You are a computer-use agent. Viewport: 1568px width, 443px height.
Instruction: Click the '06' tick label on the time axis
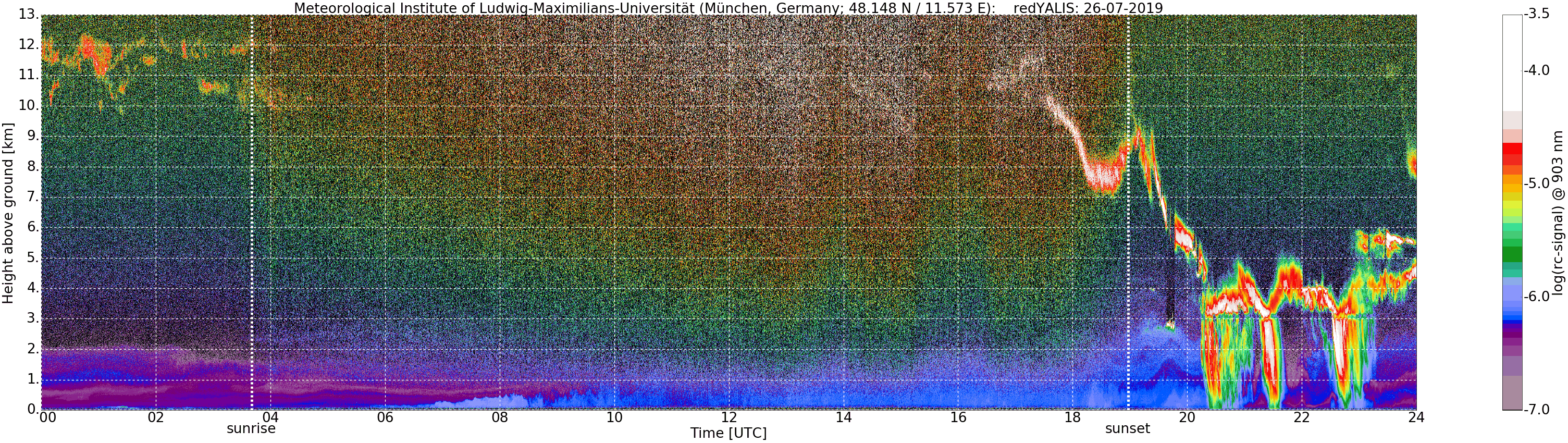(385, 417)
